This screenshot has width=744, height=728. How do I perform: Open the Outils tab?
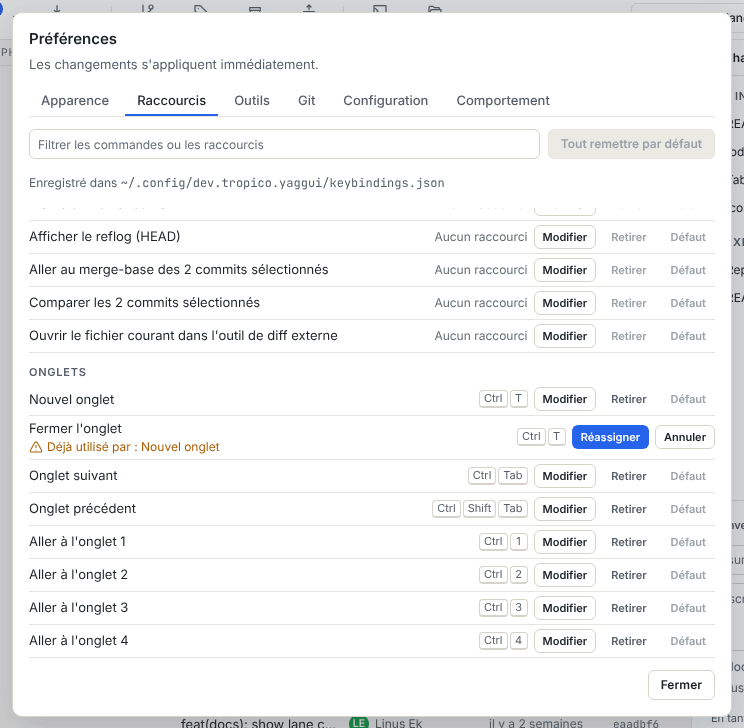tap(252, 101)
